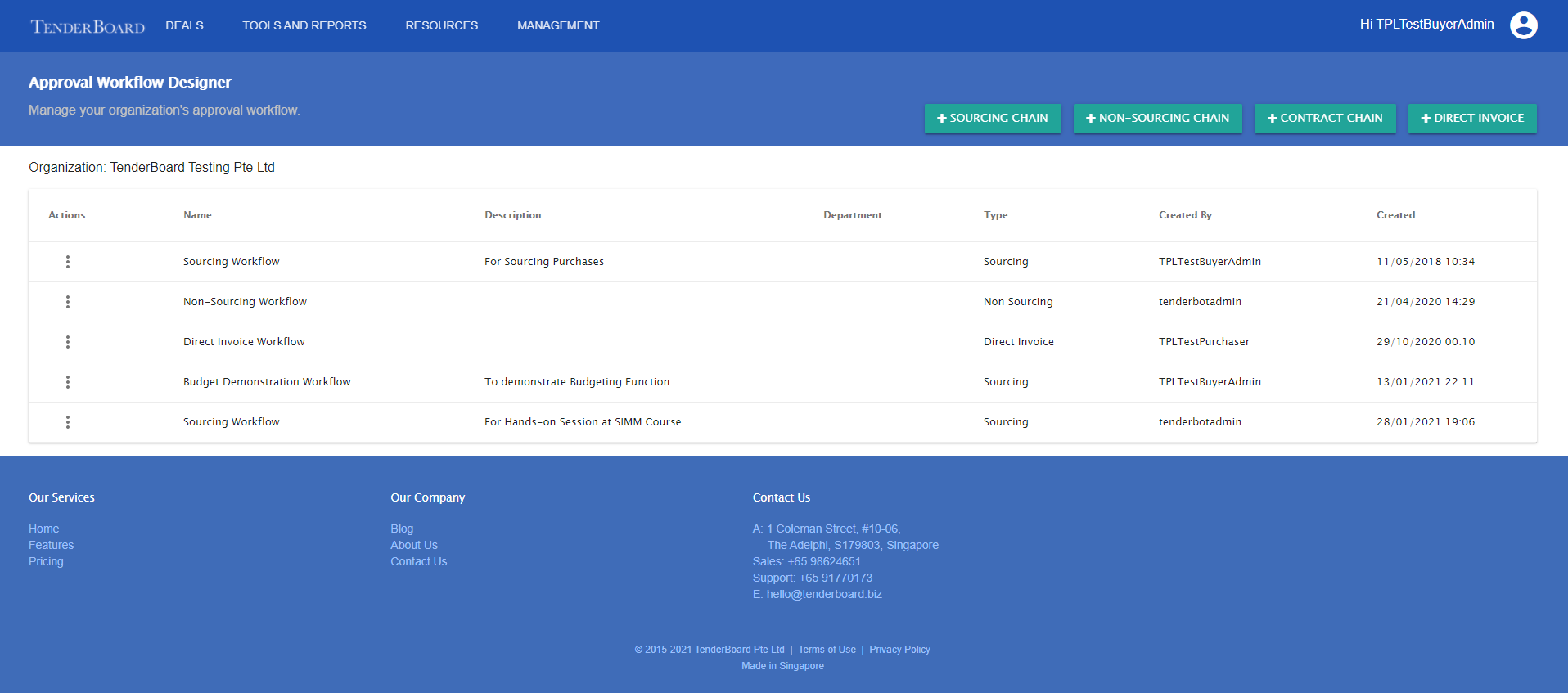This screenshot has height=693, width=1568.
Task: Open the Management menu
Action: (x=558, y=25)
